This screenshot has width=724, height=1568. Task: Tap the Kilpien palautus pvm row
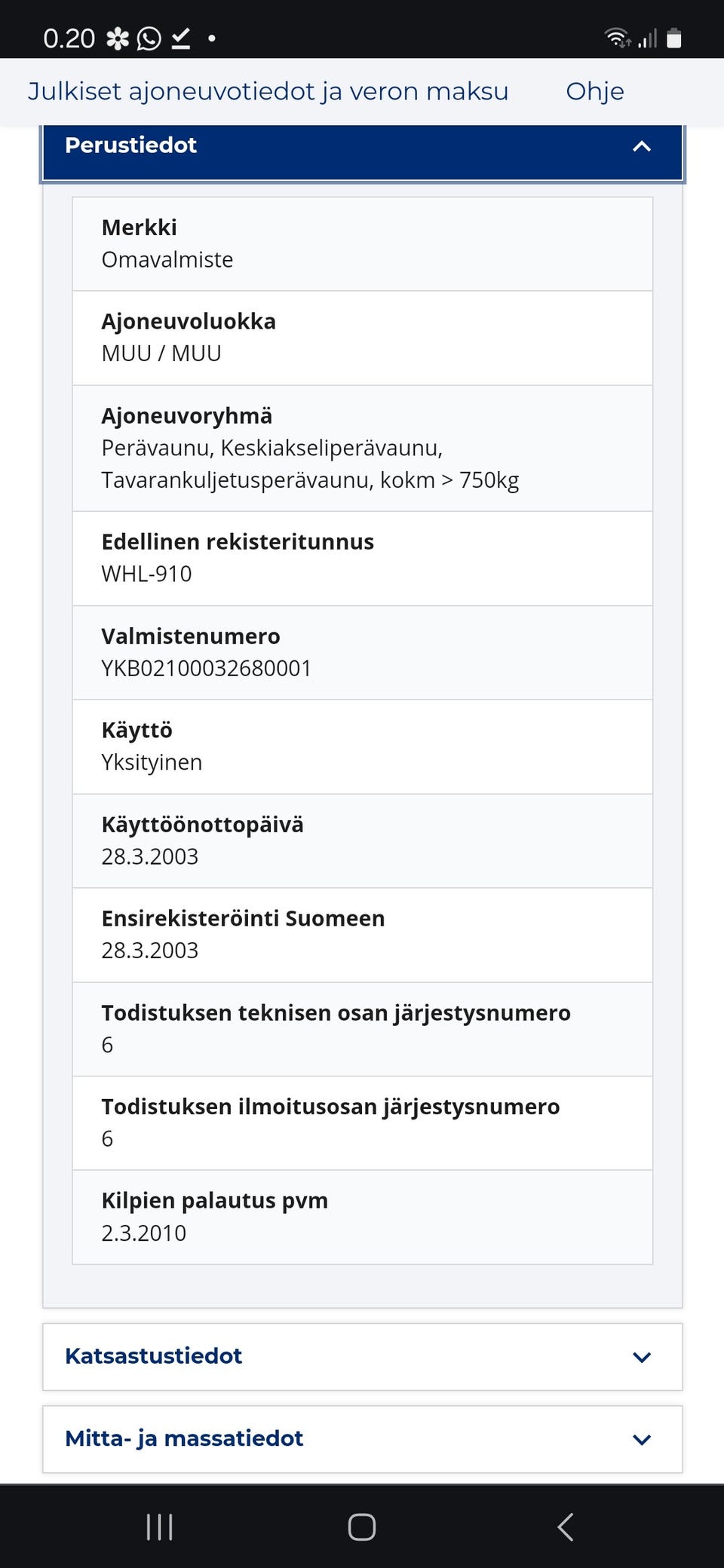[362, 1216]
